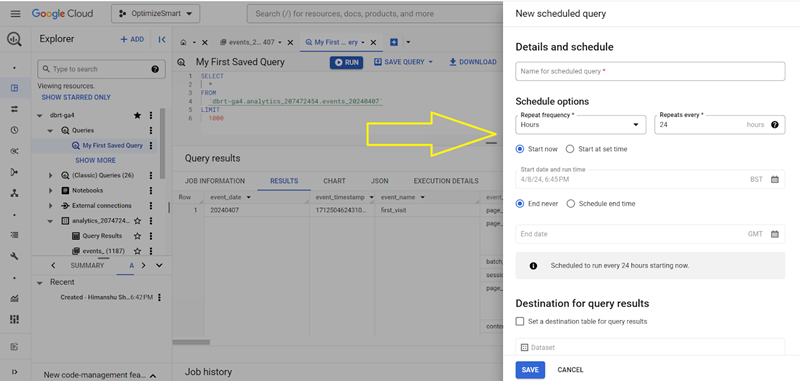This screenshot has width=800, height=381.
Task: Close the events_2...407 tab
Action: click(x=290, y=42)
